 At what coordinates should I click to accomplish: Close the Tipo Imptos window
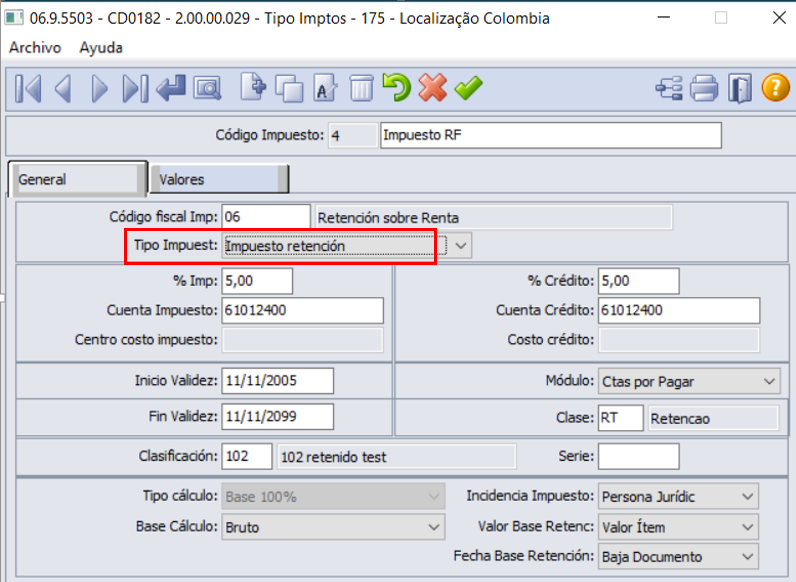click(x=779, y=18)
